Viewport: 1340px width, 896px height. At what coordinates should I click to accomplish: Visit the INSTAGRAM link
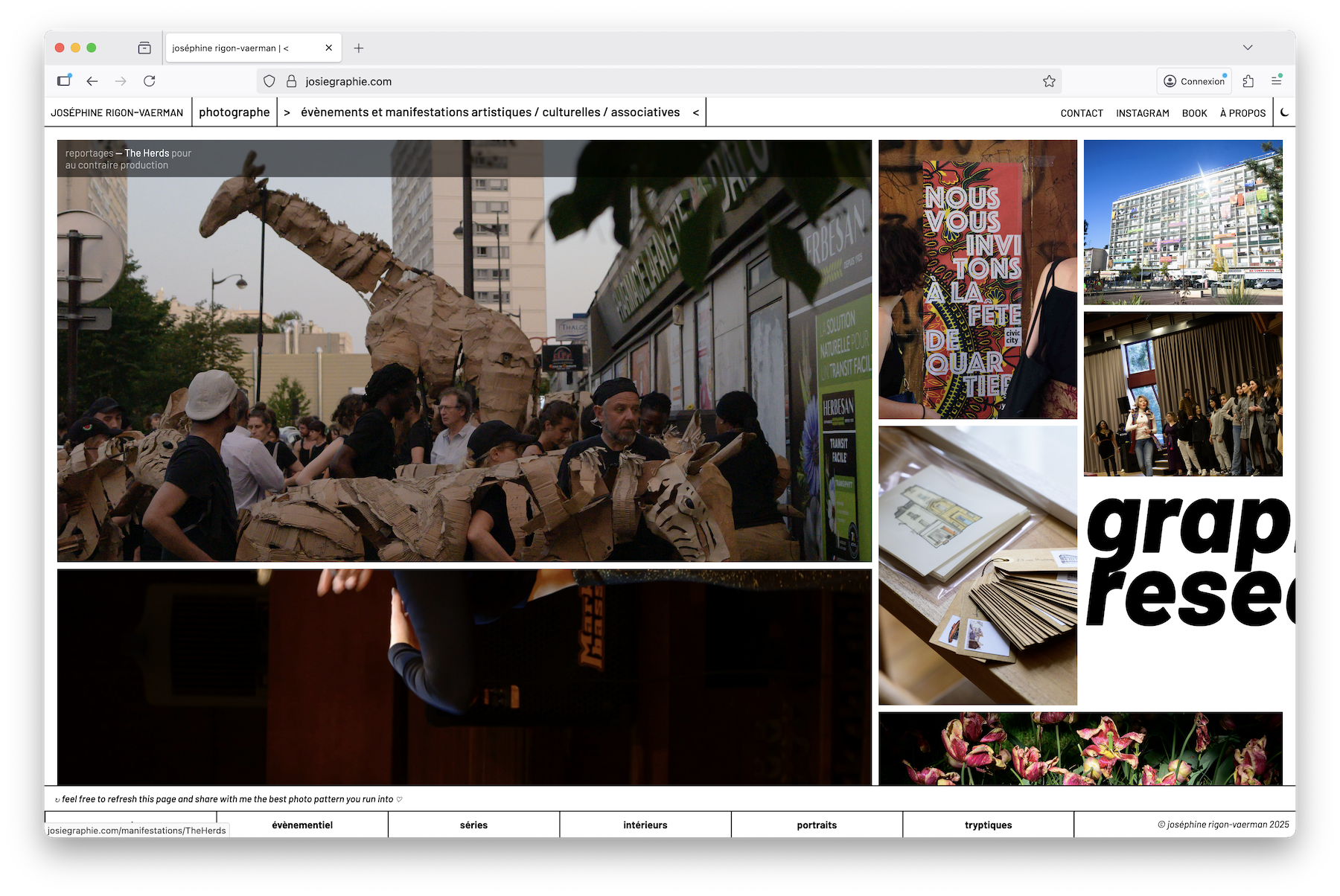[x=1142, y=113]
